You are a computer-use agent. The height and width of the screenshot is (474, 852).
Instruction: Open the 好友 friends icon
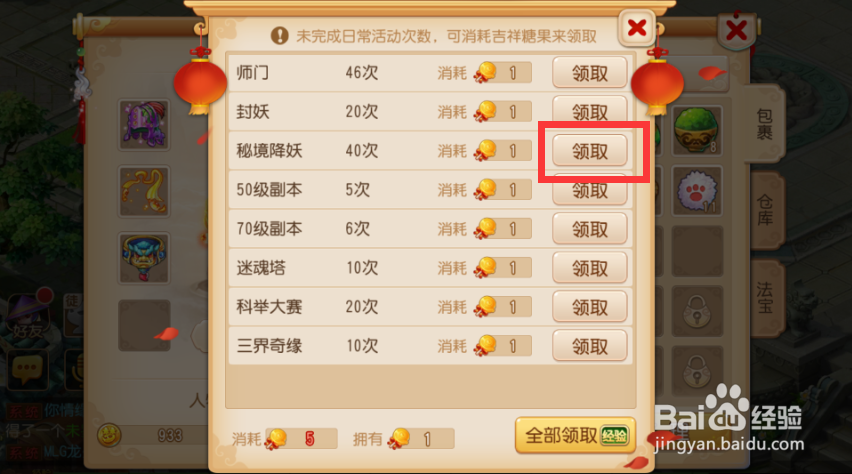tap(28, 317)
